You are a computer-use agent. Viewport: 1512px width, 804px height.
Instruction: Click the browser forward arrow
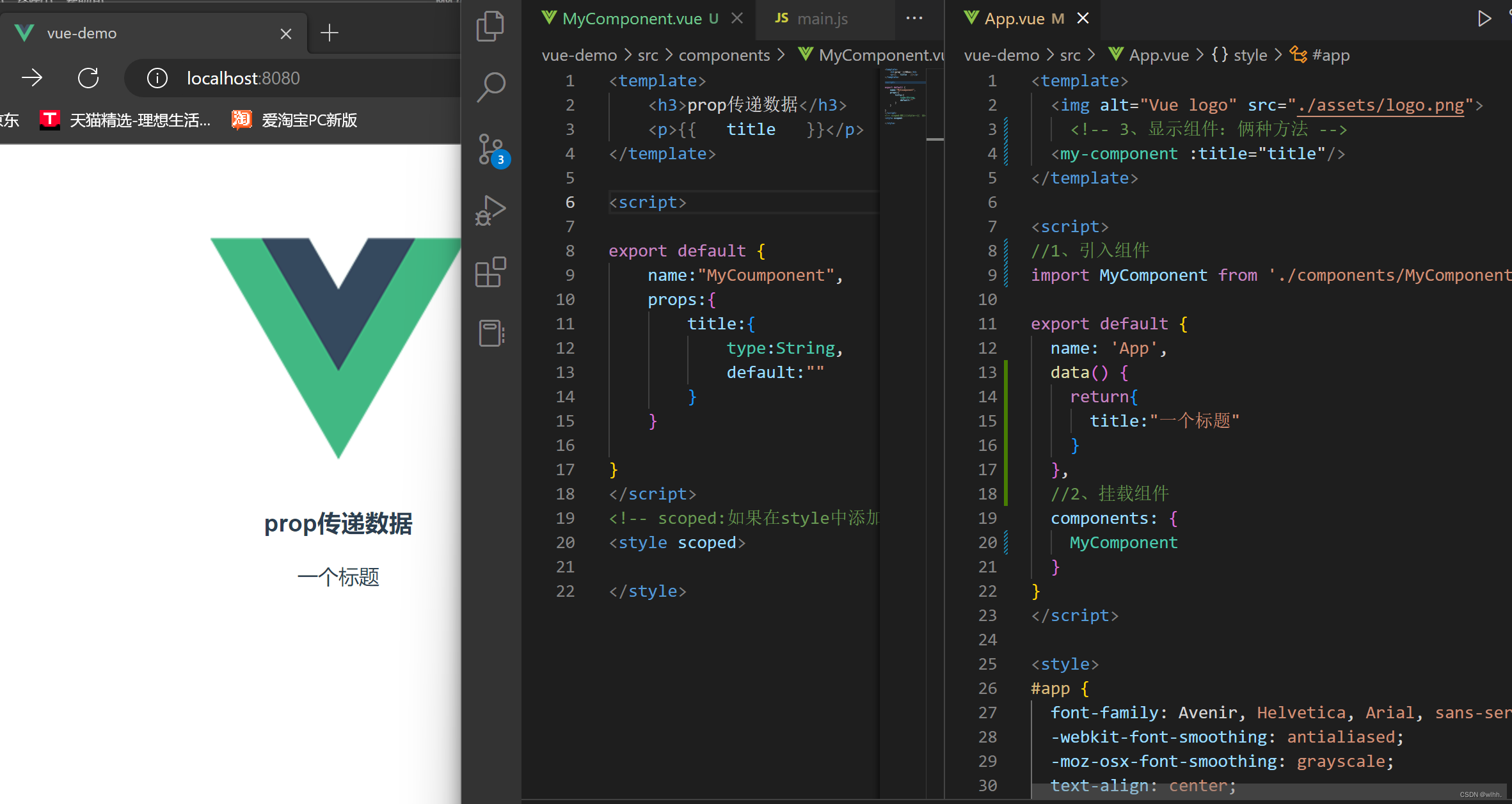(32, 78)
